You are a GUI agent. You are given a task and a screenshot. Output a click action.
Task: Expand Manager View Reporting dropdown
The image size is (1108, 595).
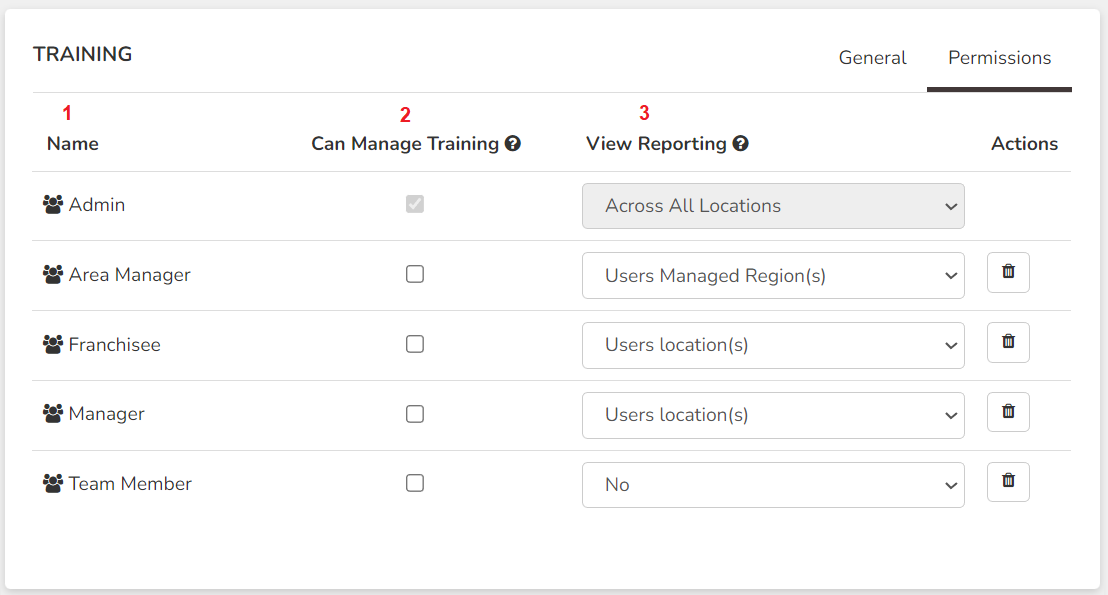[x=773, y=415]
